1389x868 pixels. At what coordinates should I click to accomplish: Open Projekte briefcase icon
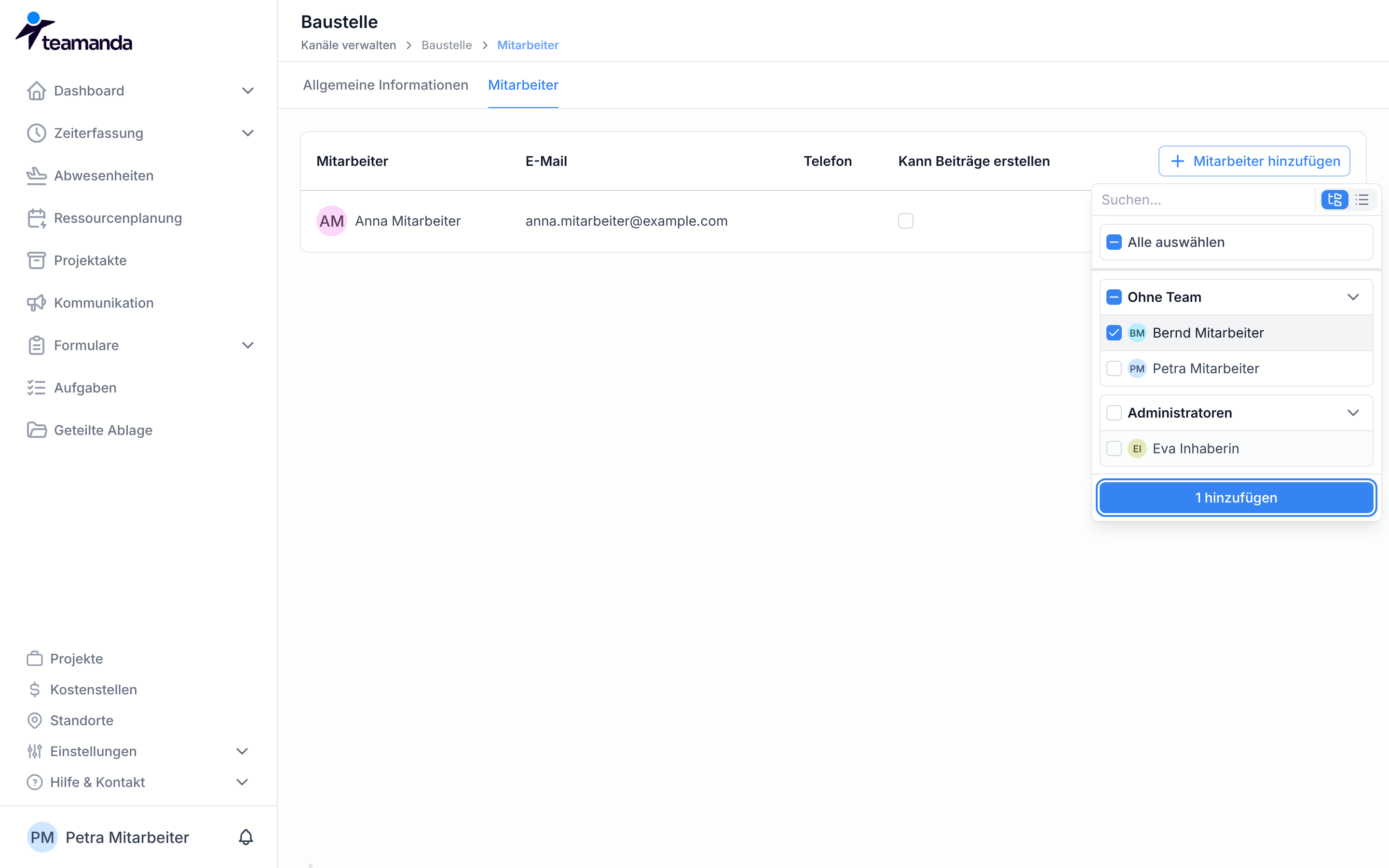[34, 658]
